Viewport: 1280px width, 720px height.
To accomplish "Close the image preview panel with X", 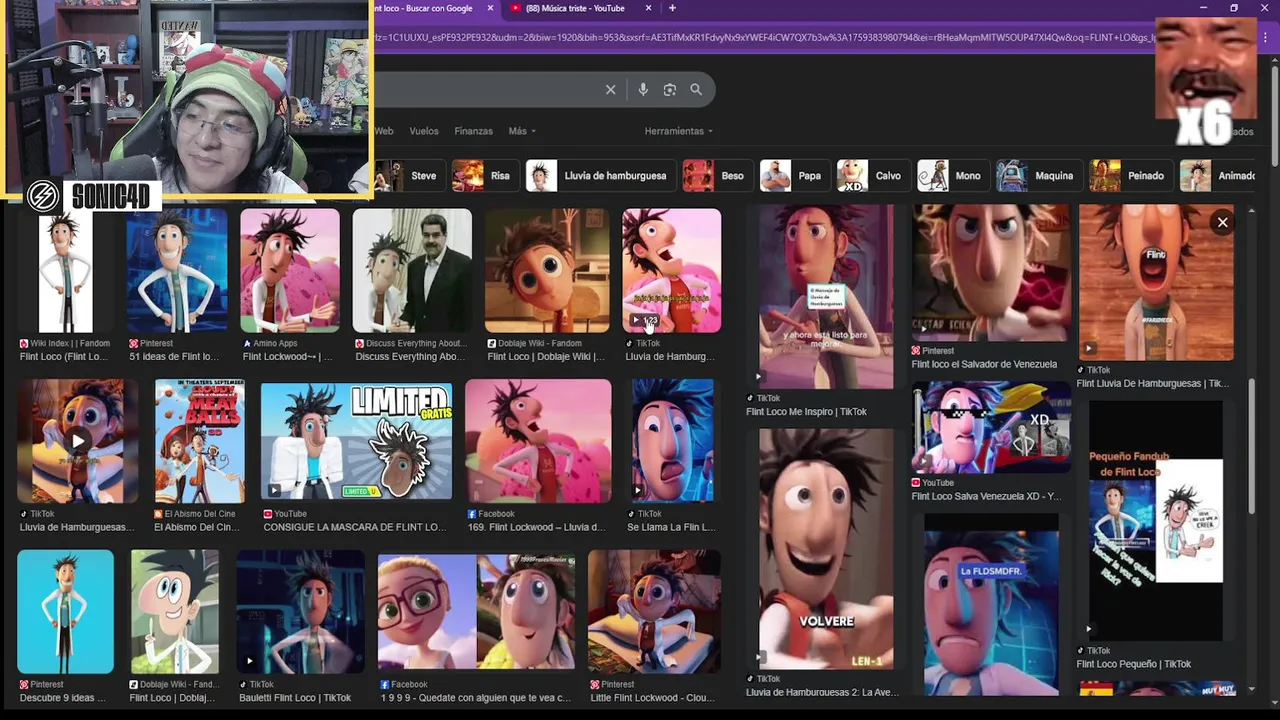I will pos(1222,223).
